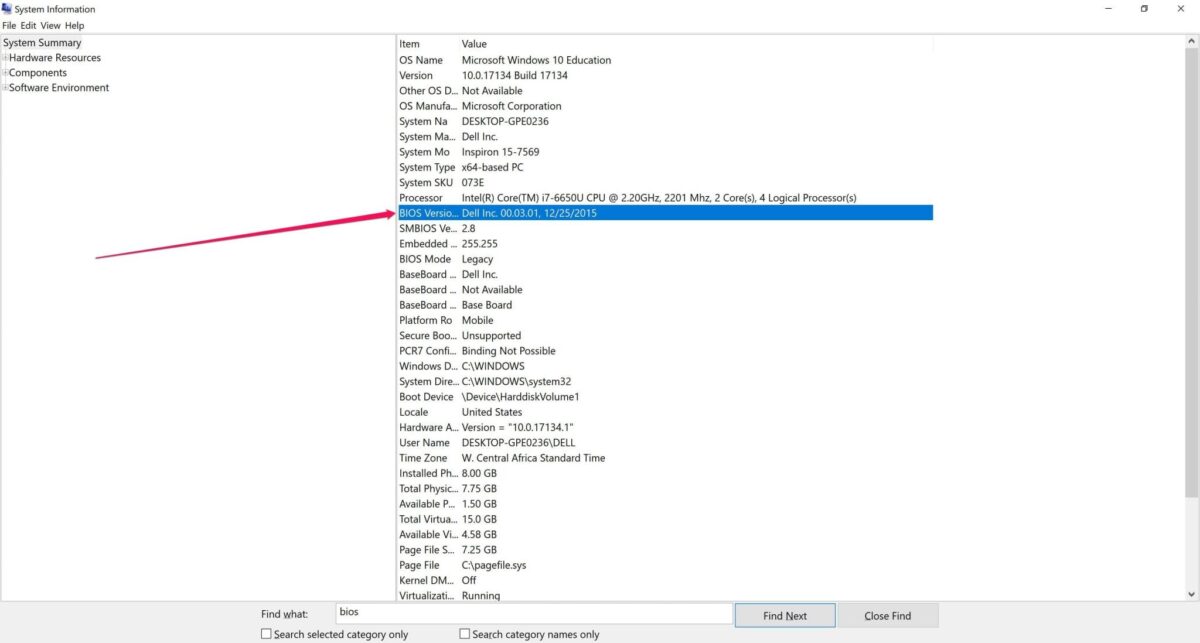Select the System Type x64-based PC row
1200x643 pixels.
[665, 167]
